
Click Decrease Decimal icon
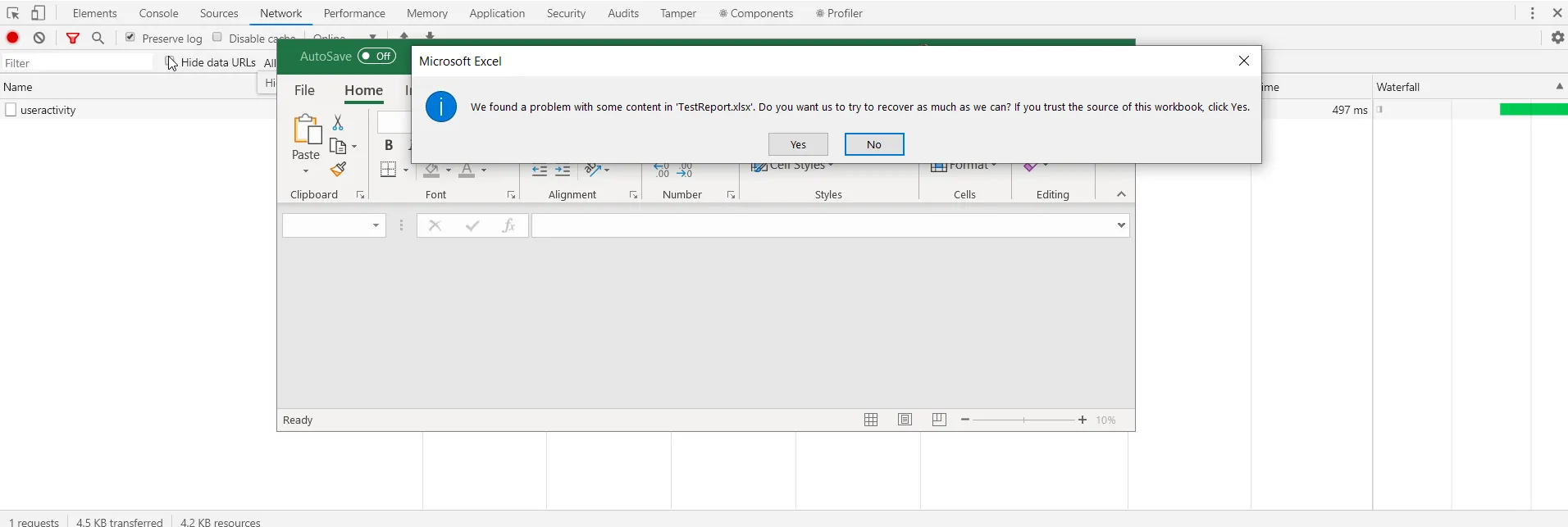tap(686, 170)
